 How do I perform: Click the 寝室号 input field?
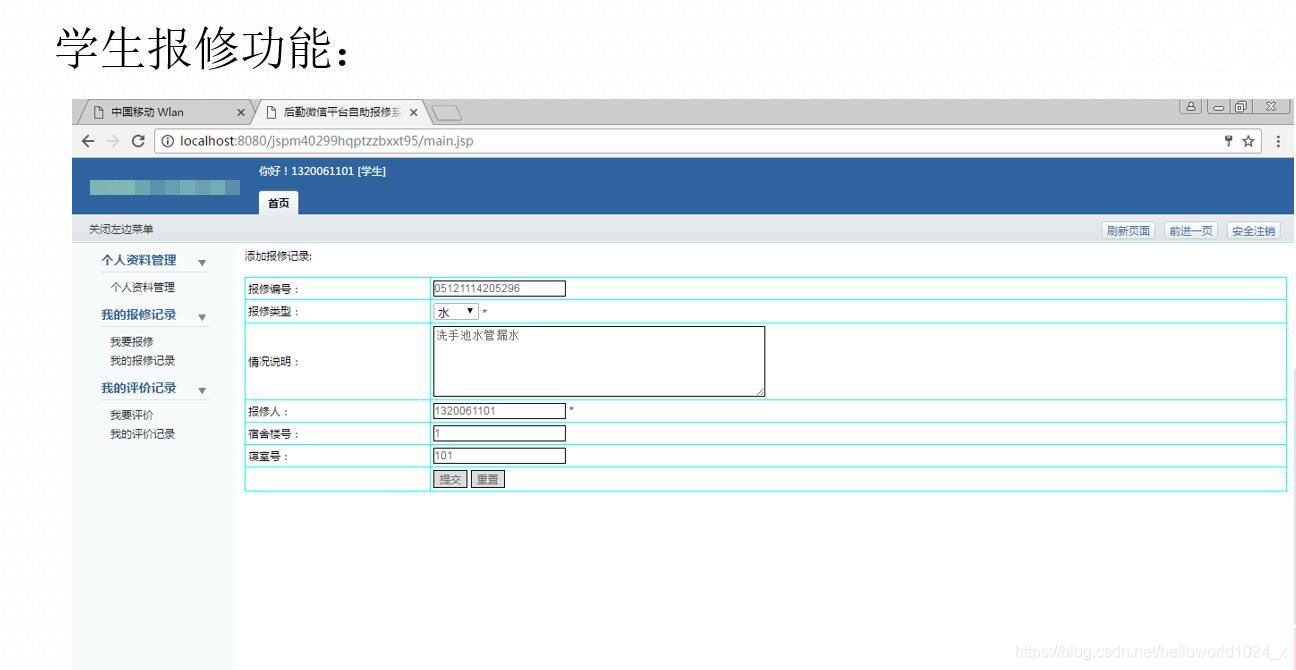coord(499,456)
